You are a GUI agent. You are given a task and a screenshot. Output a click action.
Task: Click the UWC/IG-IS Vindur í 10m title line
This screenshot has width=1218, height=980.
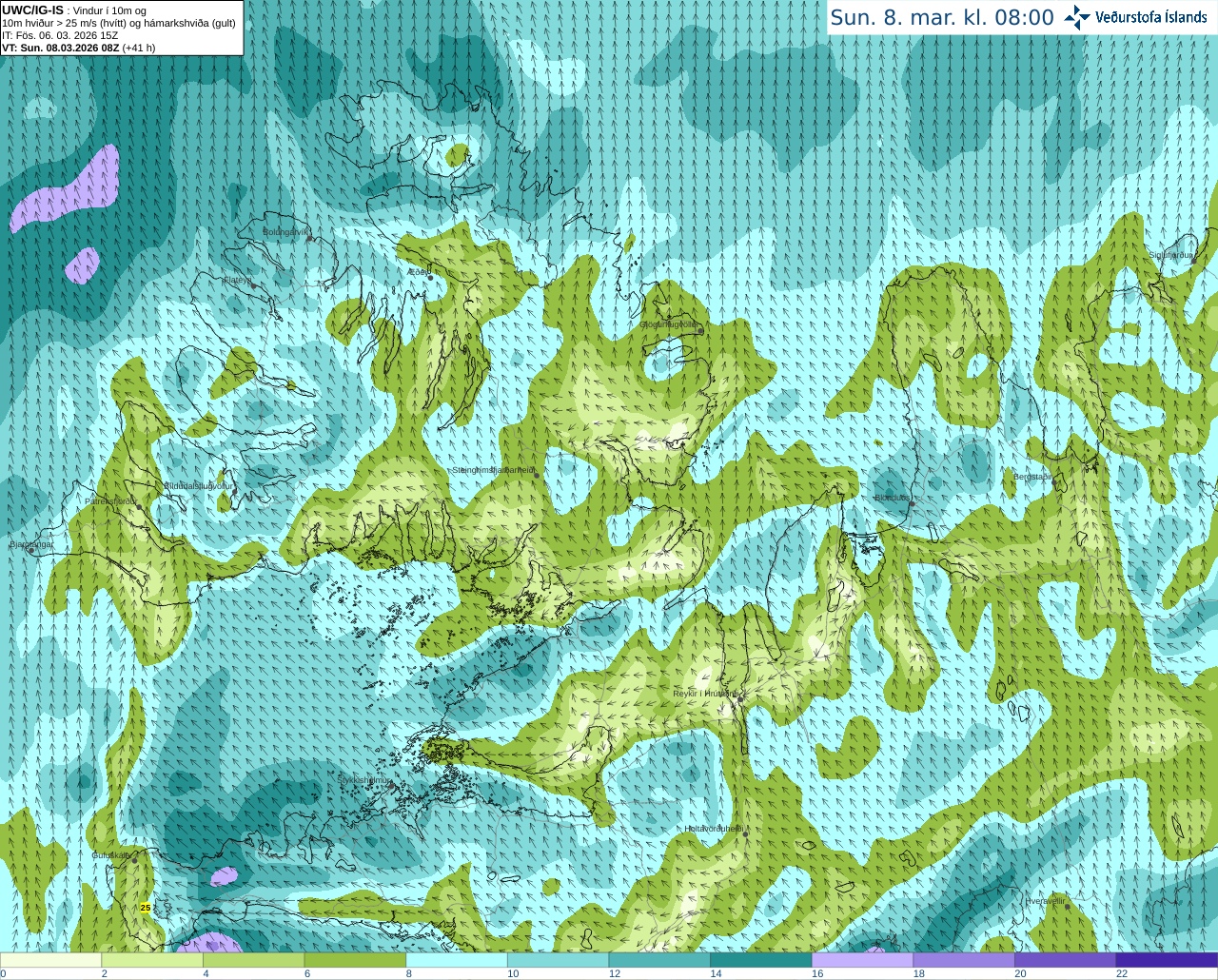click(74, 10)
